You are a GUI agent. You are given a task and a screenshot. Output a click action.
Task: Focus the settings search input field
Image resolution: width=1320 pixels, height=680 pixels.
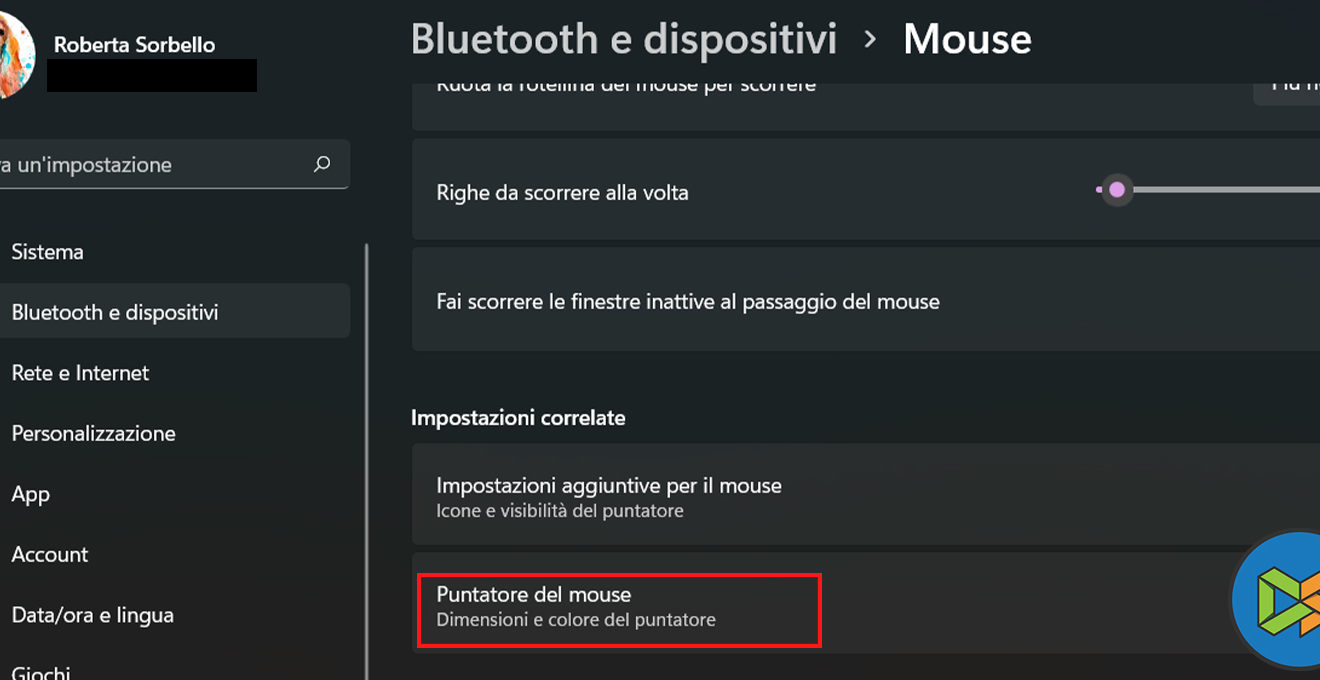(150, 165)
